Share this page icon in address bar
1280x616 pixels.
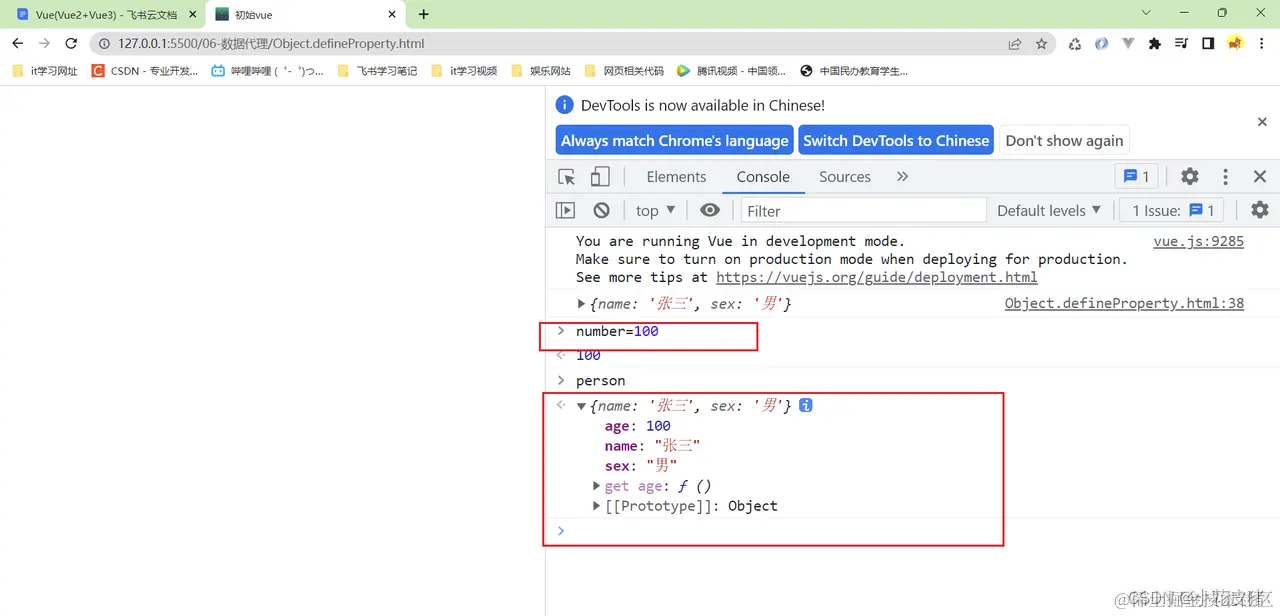click(x=1015, y=44)
